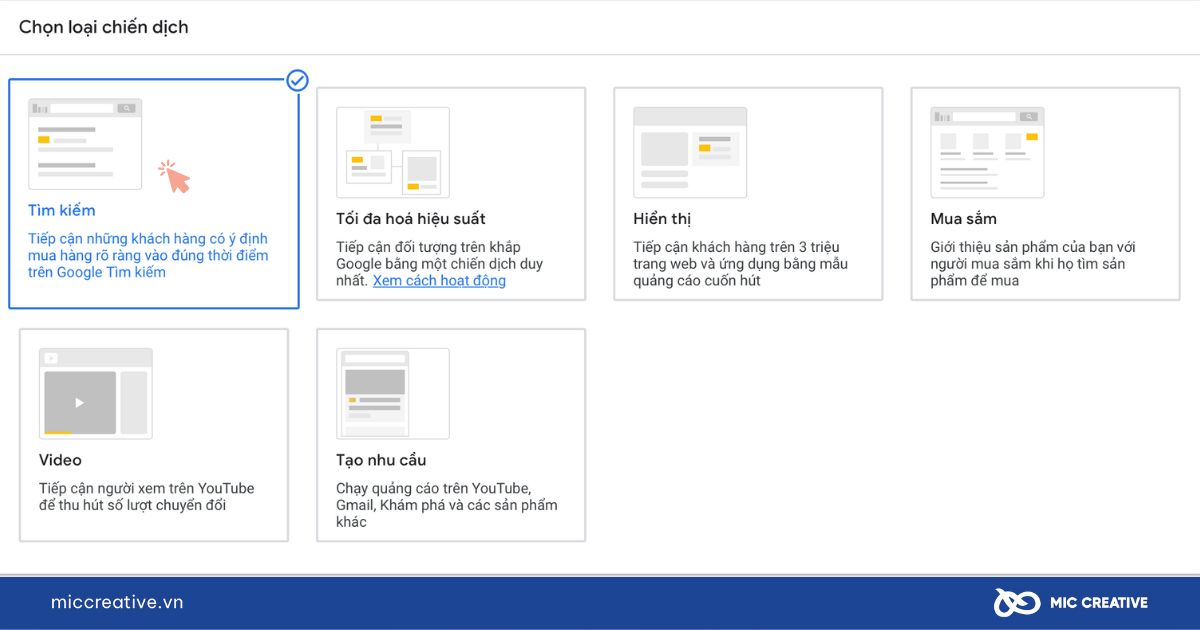Image resolution: width=1200 pixels, height=630 pixels.
Task: Choose the Mua sắm campaign type
Action: pyautogui.click(x=963, y=218)
